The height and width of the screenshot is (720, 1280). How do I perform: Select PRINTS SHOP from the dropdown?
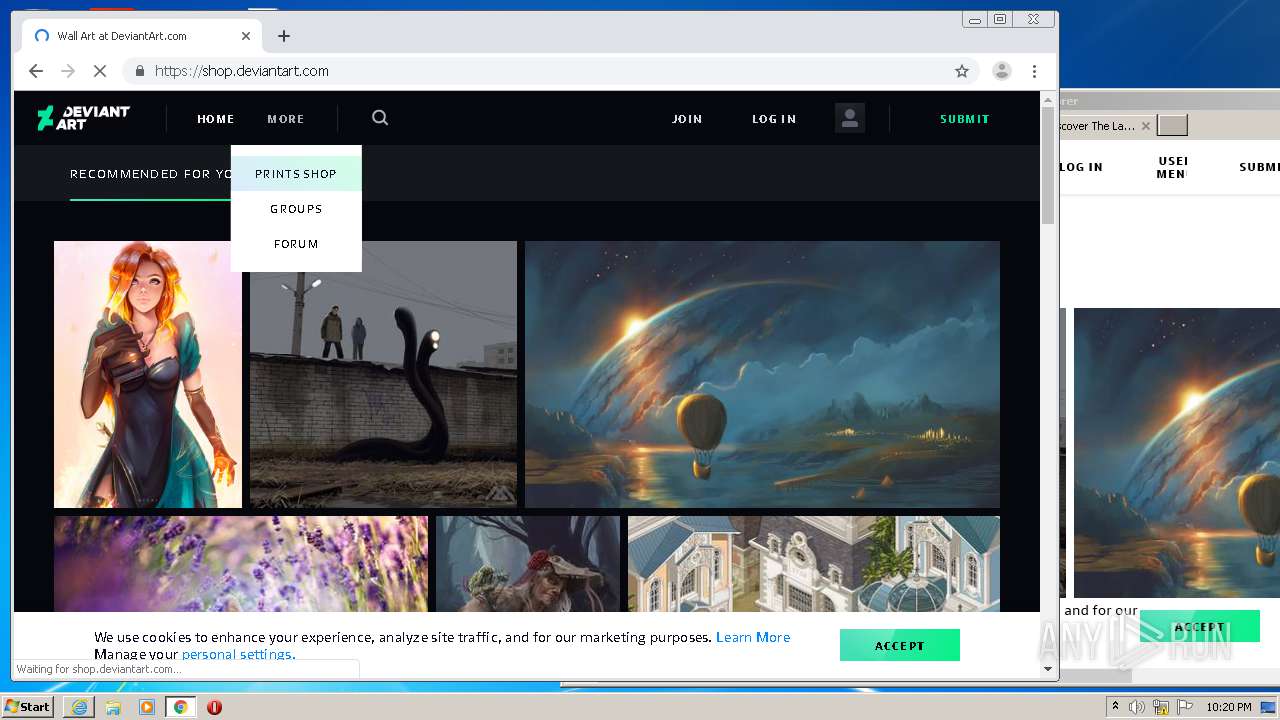coord(296,174)
